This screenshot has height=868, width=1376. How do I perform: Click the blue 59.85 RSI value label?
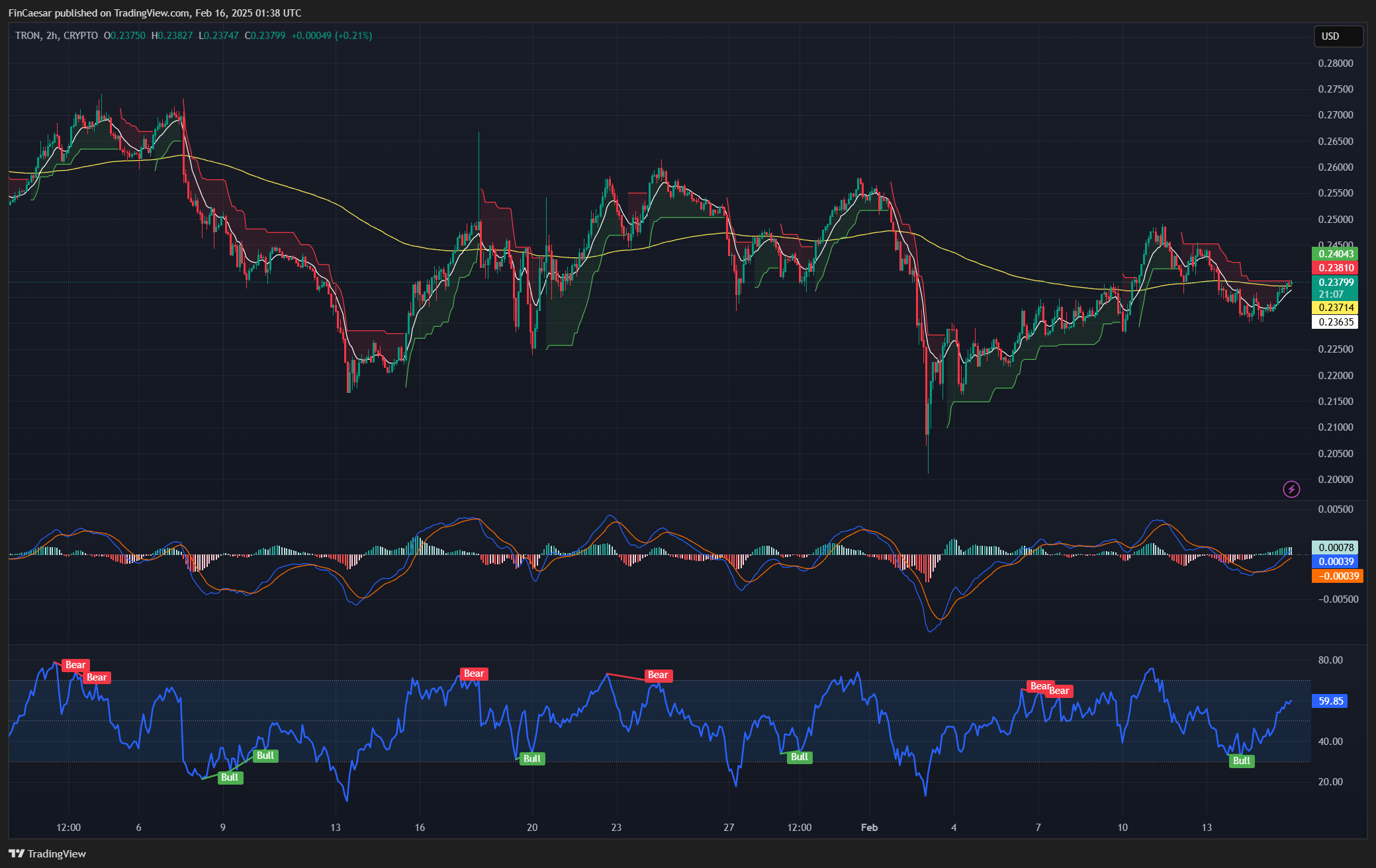click(x=1330, y=701)
